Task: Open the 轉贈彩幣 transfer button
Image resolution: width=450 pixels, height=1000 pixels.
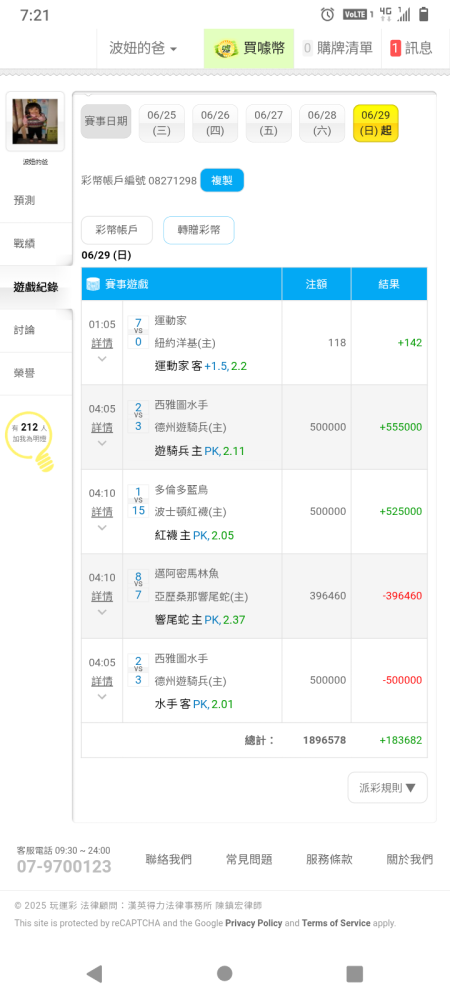Action: click(199, 230)
